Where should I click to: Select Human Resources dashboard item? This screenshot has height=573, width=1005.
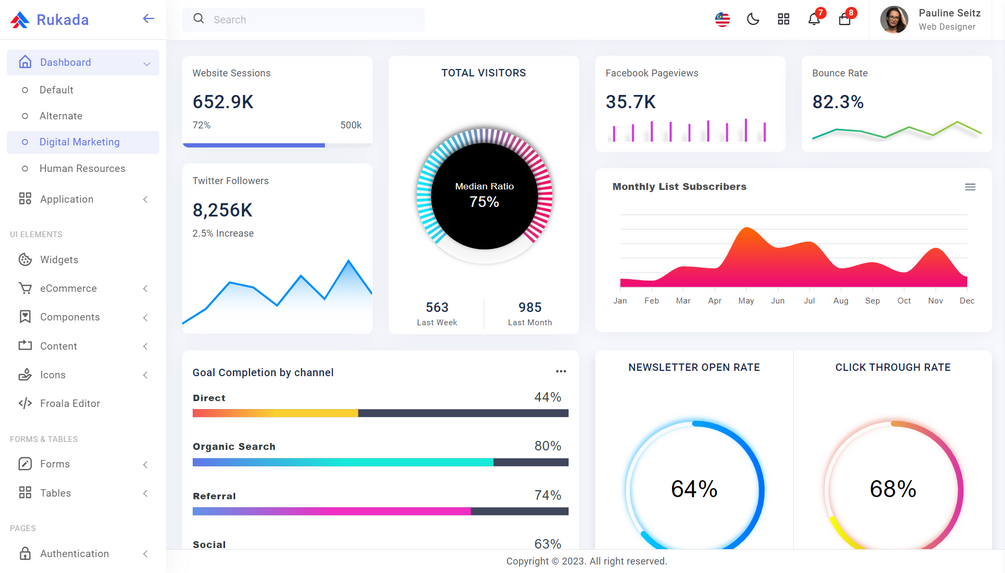tap(83, 169)
